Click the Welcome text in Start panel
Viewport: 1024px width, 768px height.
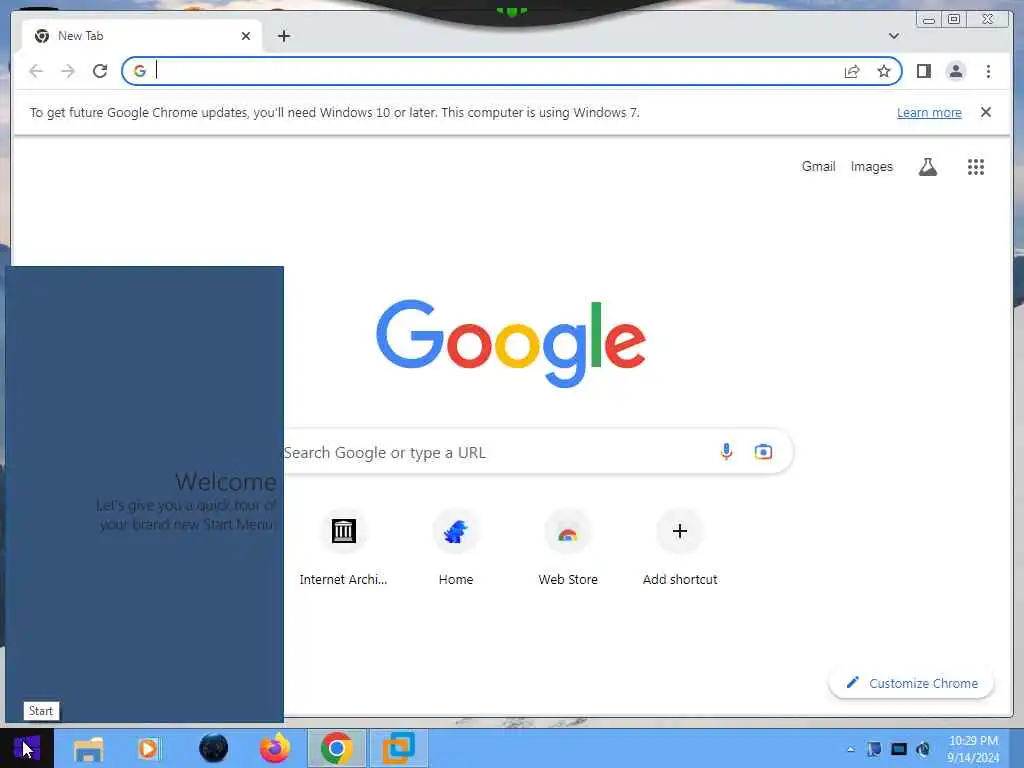(x=225, y=482)
